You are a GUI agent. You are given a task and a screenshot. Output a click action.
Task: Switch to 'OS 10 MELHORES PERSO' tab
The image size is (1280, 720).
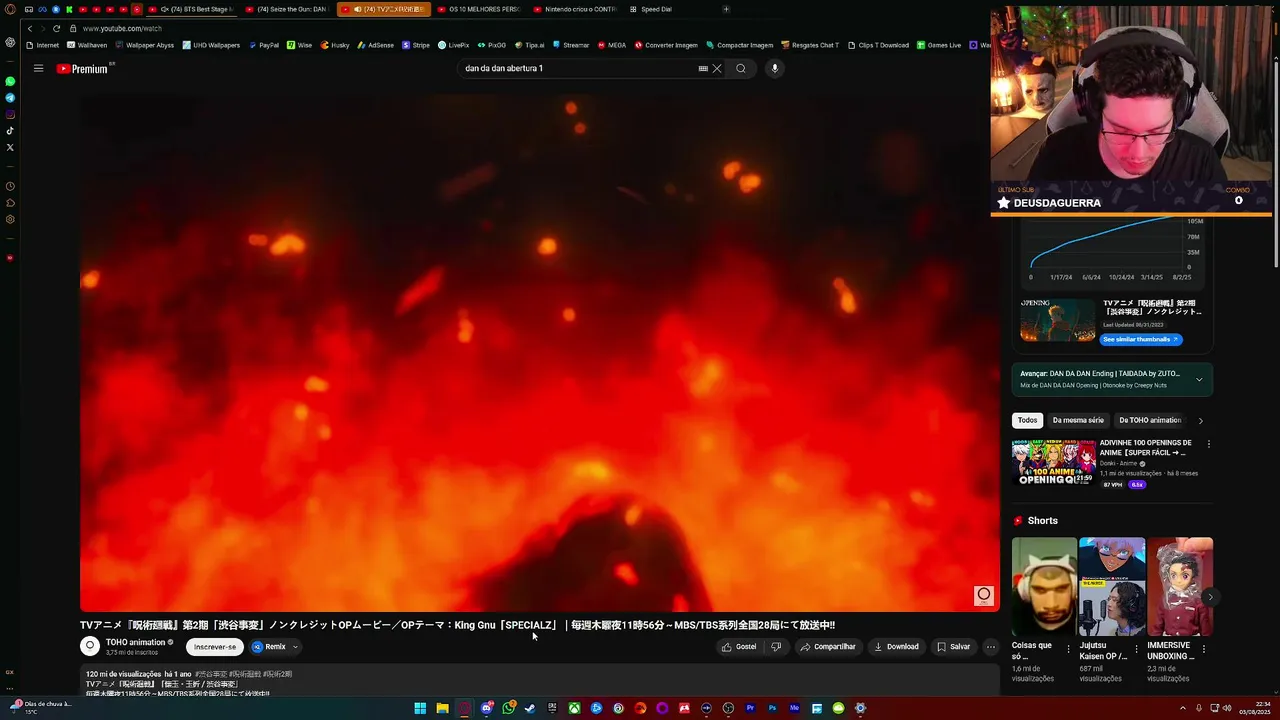point(479,9)
